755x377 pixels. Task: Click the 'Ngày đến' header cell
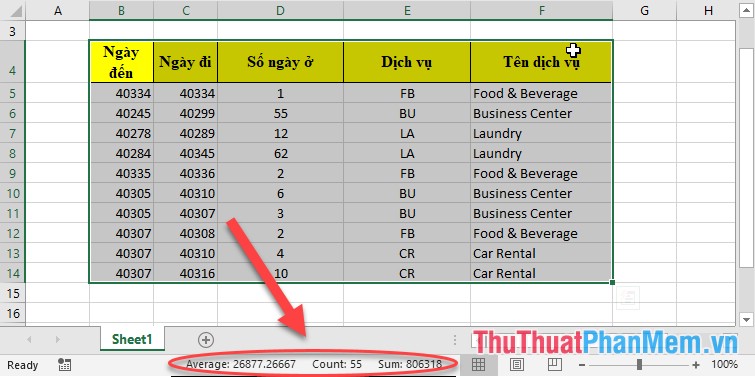[121, 62]
